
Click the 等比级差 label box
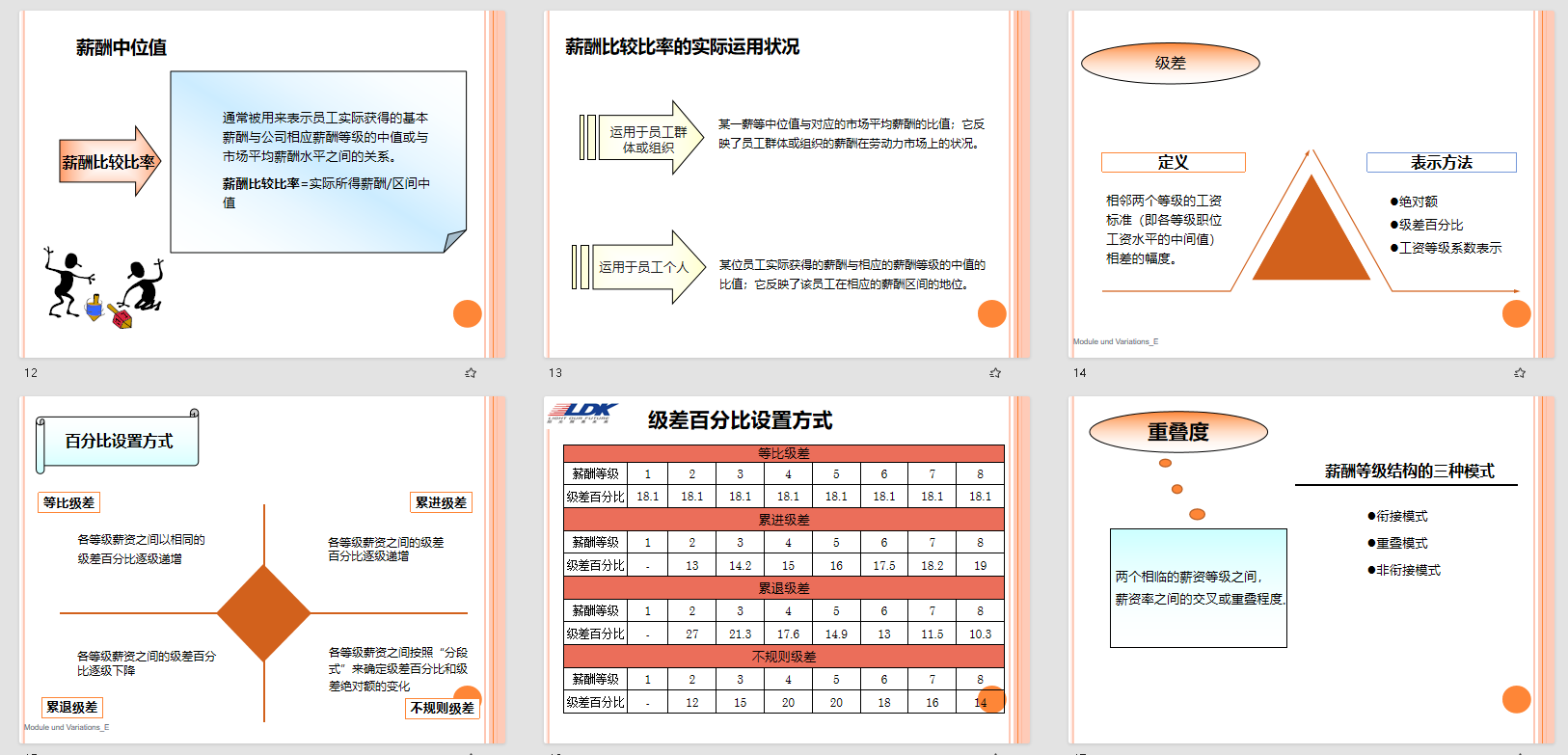69,502
